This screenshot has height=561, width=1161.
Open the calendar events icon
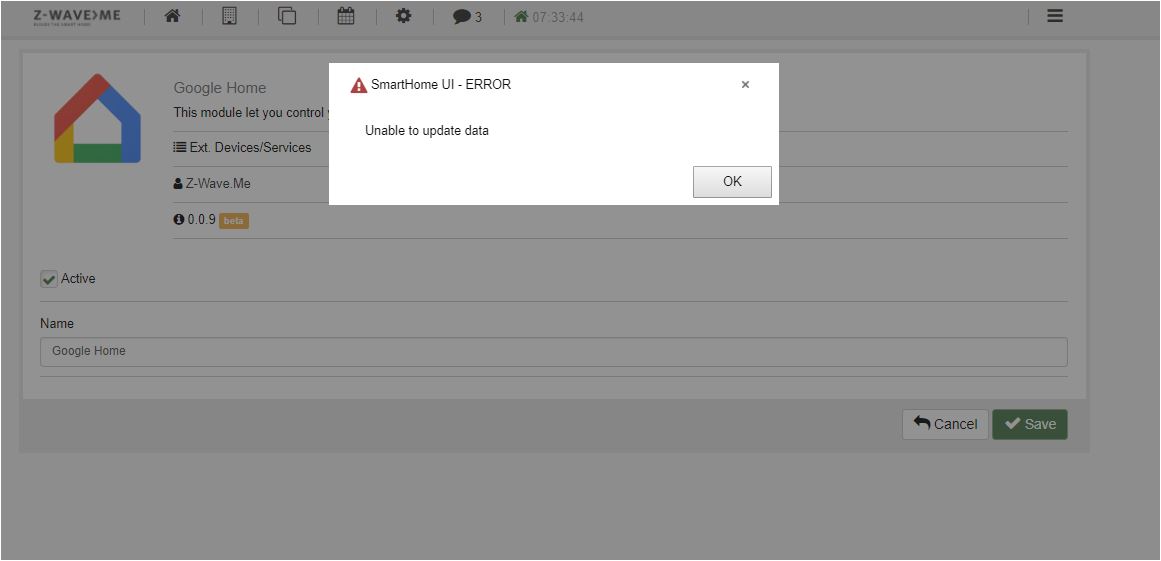pyautogui.click(x=345, y=16)
